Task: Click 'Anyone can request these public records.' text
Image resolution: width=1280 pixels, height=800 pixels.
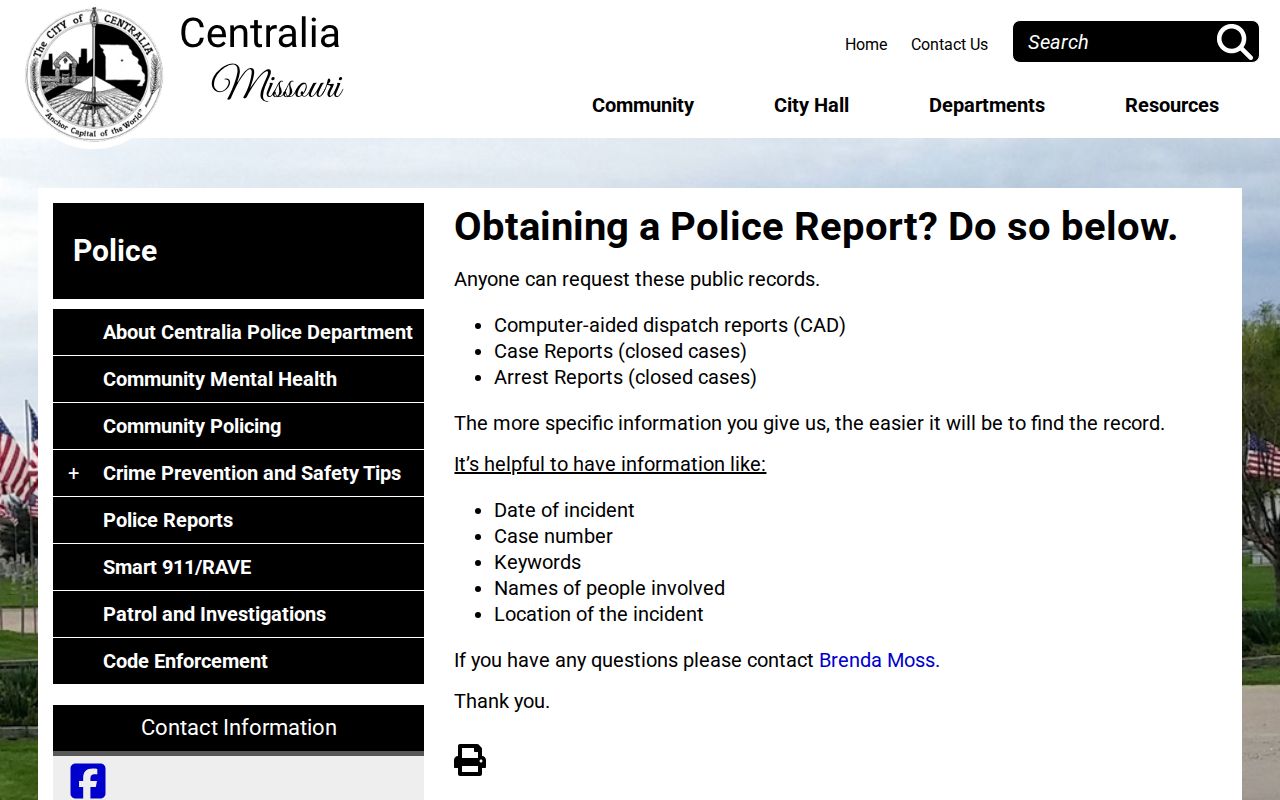Action: [637, 279]
